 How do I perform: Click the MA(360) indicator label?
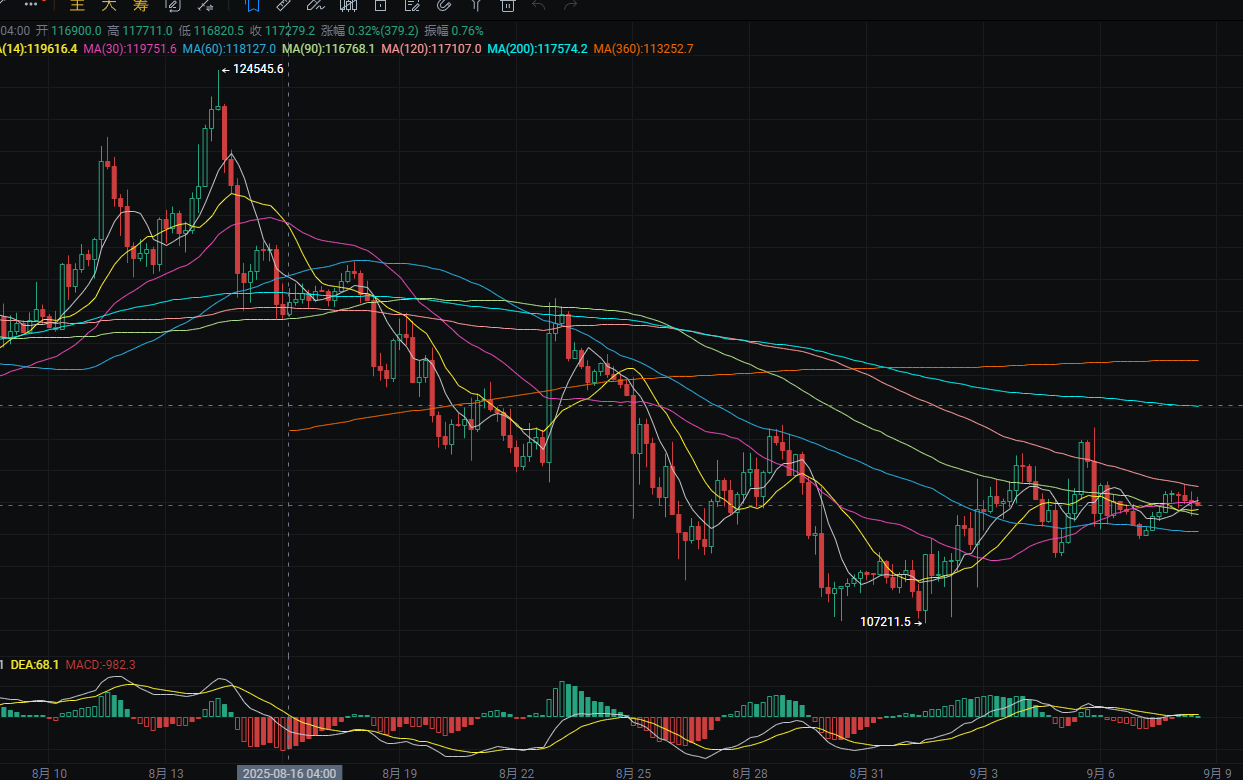click(644, 49)
